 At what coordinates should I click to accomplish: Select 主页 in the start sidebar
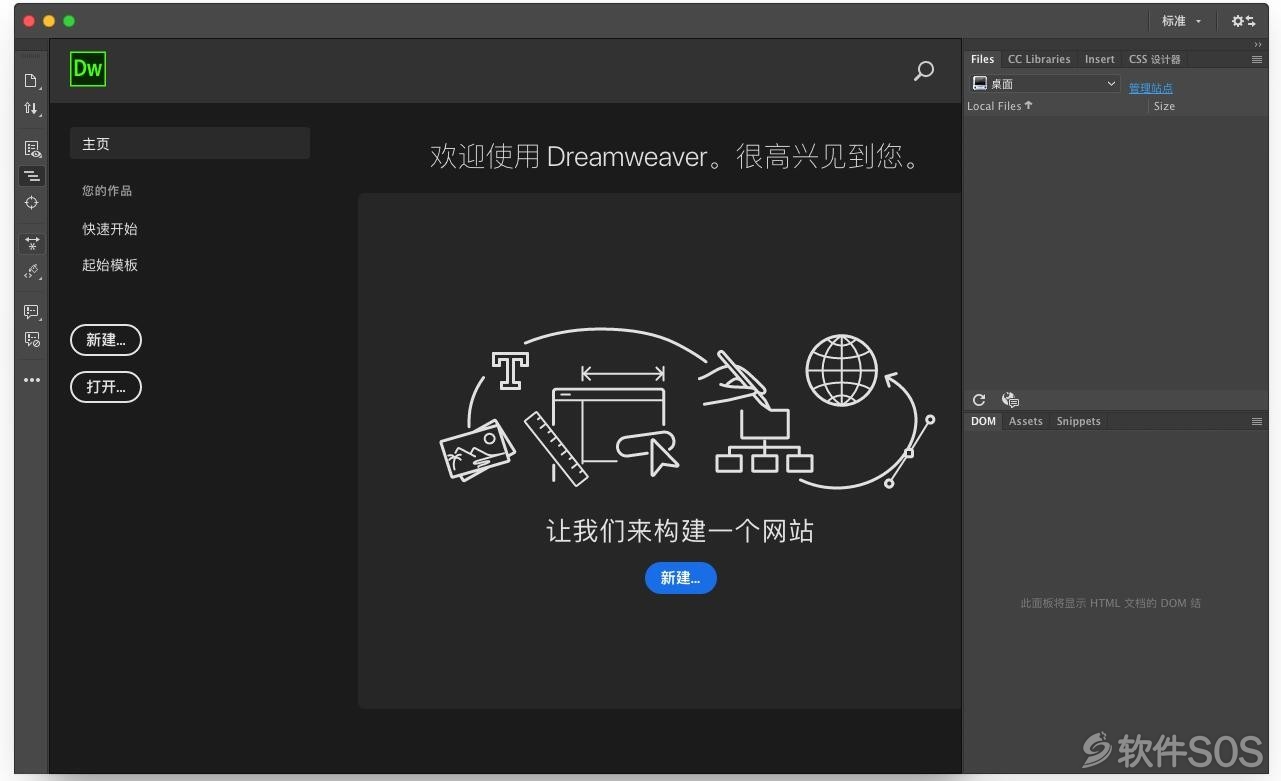[190, 144]
